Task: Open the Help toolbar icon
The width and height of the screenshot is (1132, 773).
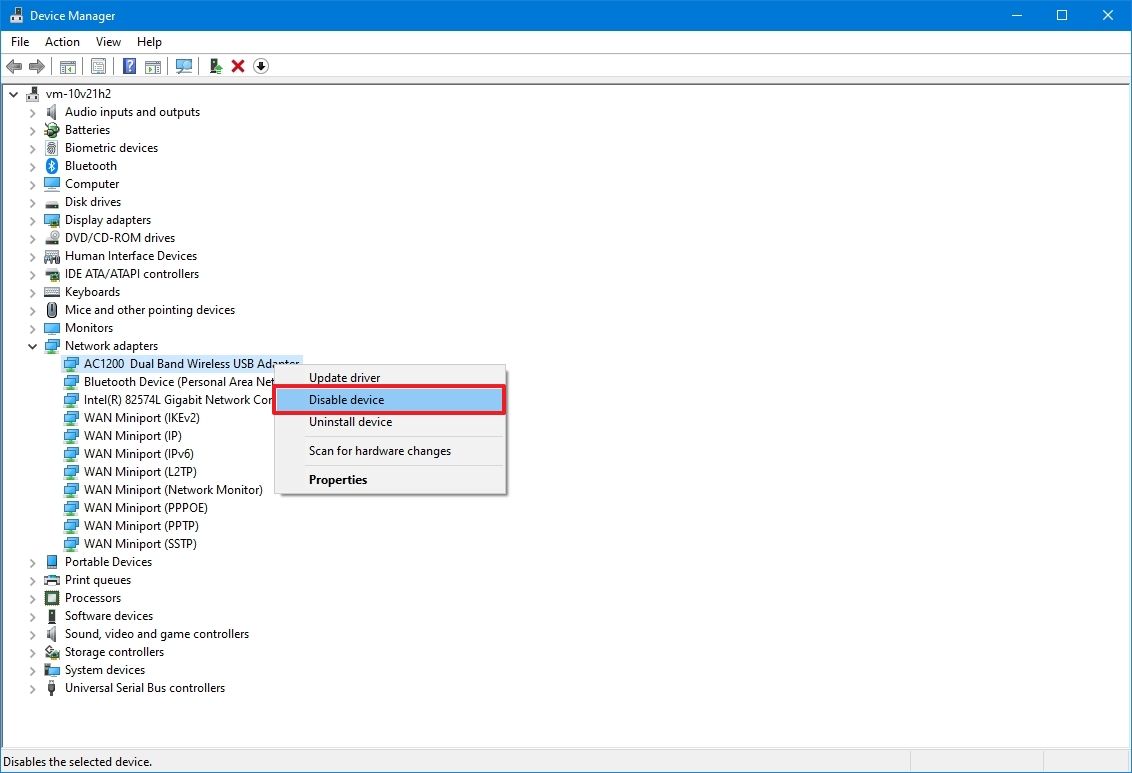Action: pos(128,66)
